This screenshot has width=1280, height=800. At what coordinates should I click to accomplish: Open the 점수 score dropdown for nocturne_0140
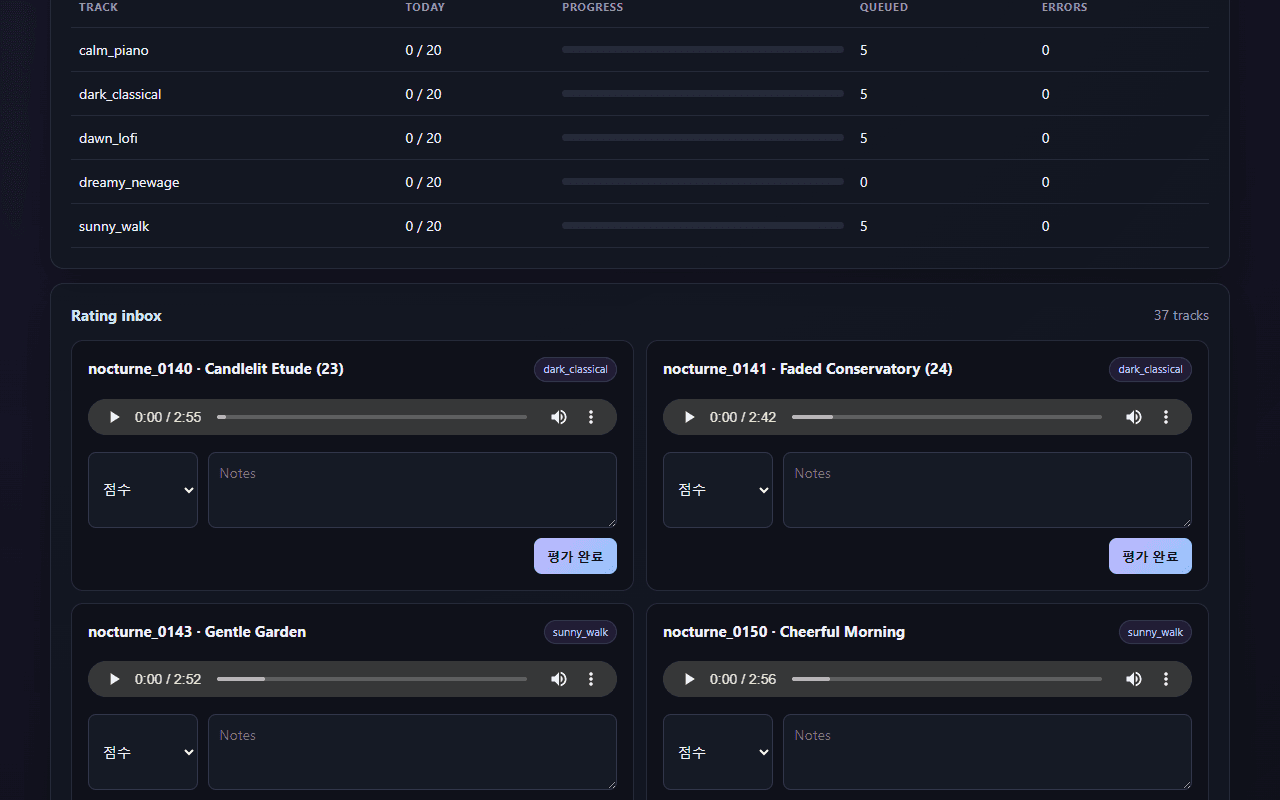coord(143,490)
